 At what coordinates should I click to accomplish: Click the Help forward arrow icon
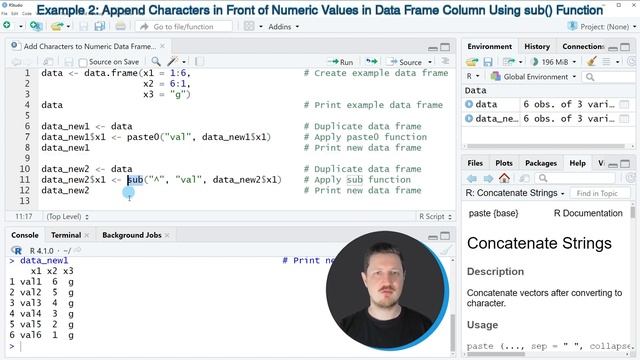[x=488, y=178]
